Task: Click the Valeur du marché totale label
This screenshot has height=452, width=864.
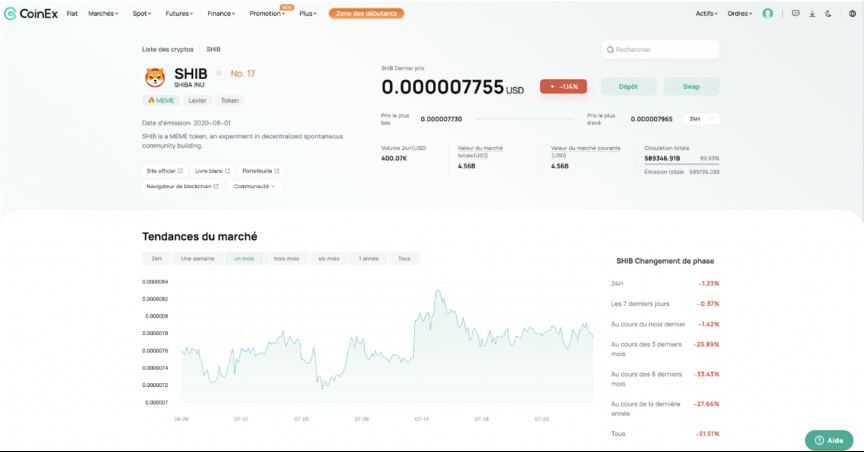Action: click(480, 152)
